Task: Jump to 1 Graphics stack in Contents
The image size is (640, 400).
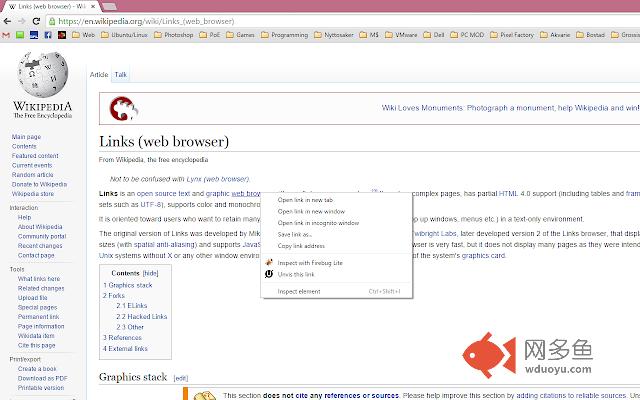Action: (x=127, y=285)
